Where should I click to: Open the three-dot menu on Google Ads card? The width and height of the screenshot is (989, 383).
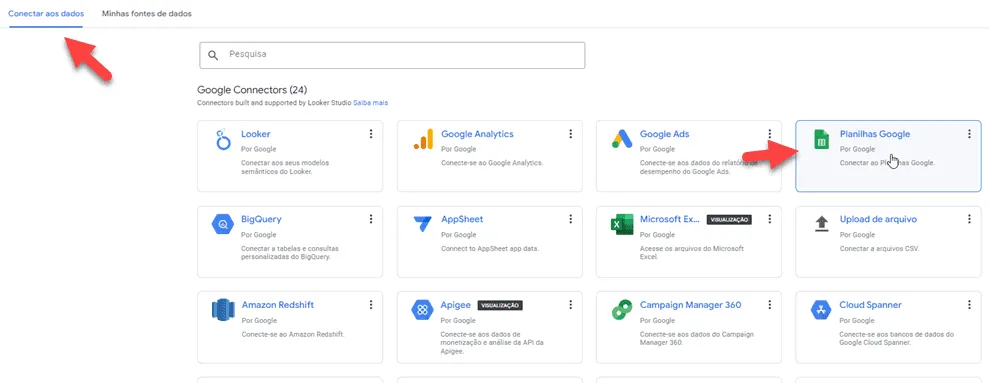(770, 134)
